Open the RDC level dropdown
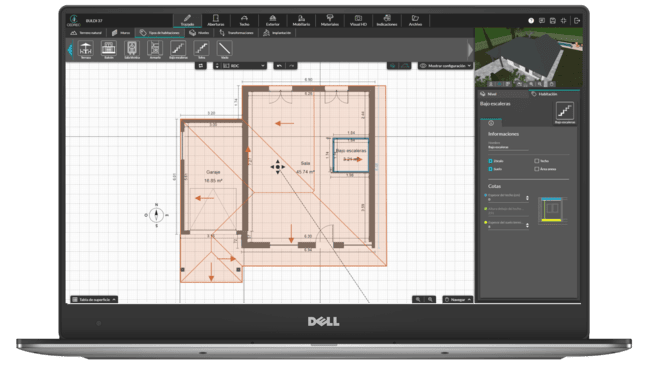 click(244, 66)
